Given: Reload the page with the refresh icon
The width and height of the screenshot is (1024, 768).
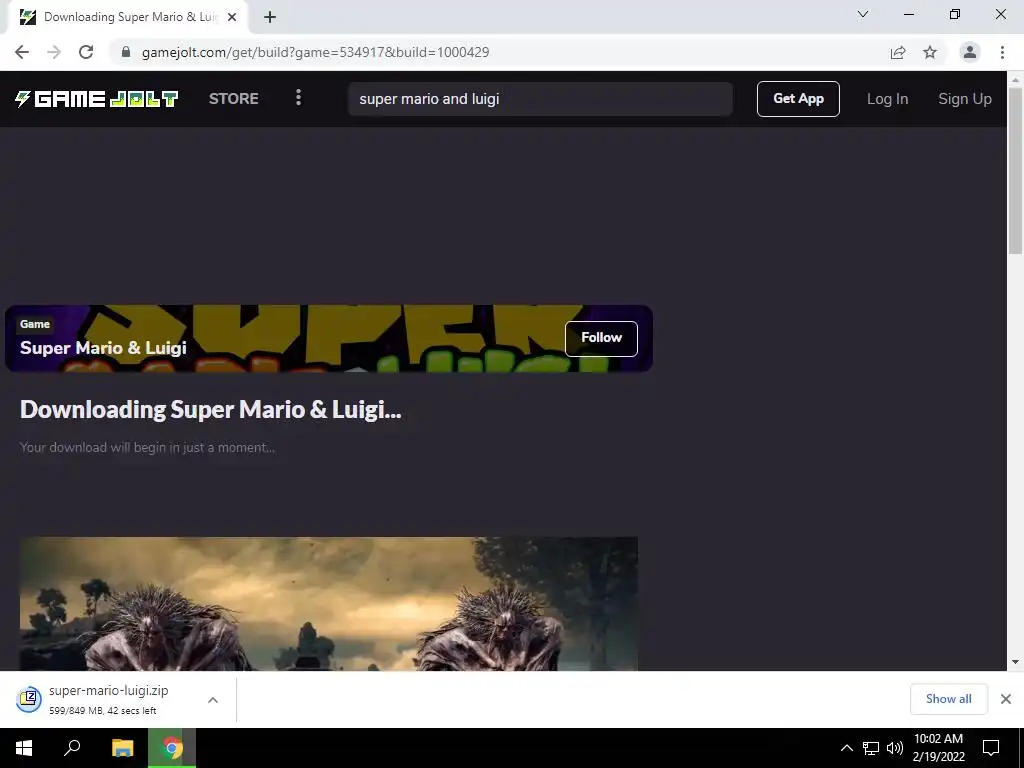Looking at the screenshot, I should tap(86, 52).
